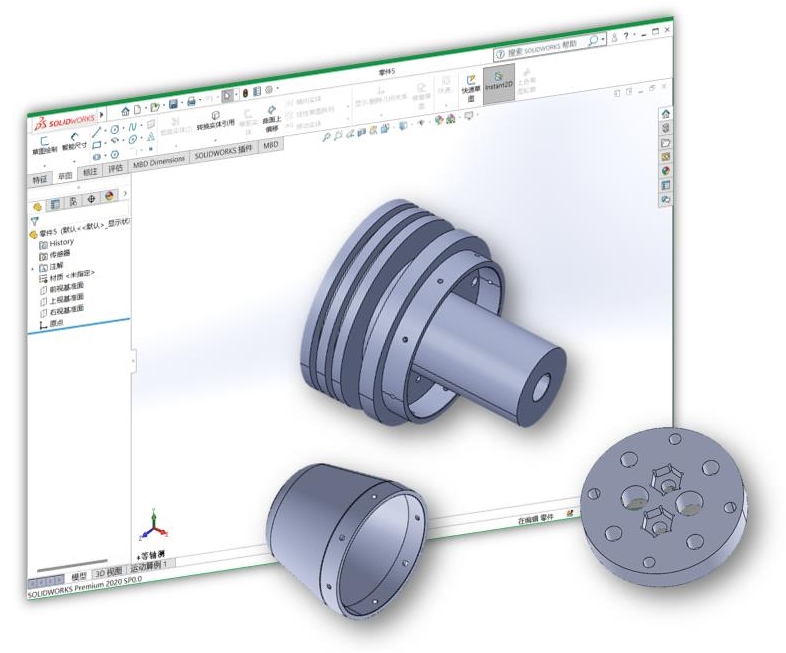Select History in feature tree
Image resolution: width=786 pixels, height=653 pixels.
(57, 243)
